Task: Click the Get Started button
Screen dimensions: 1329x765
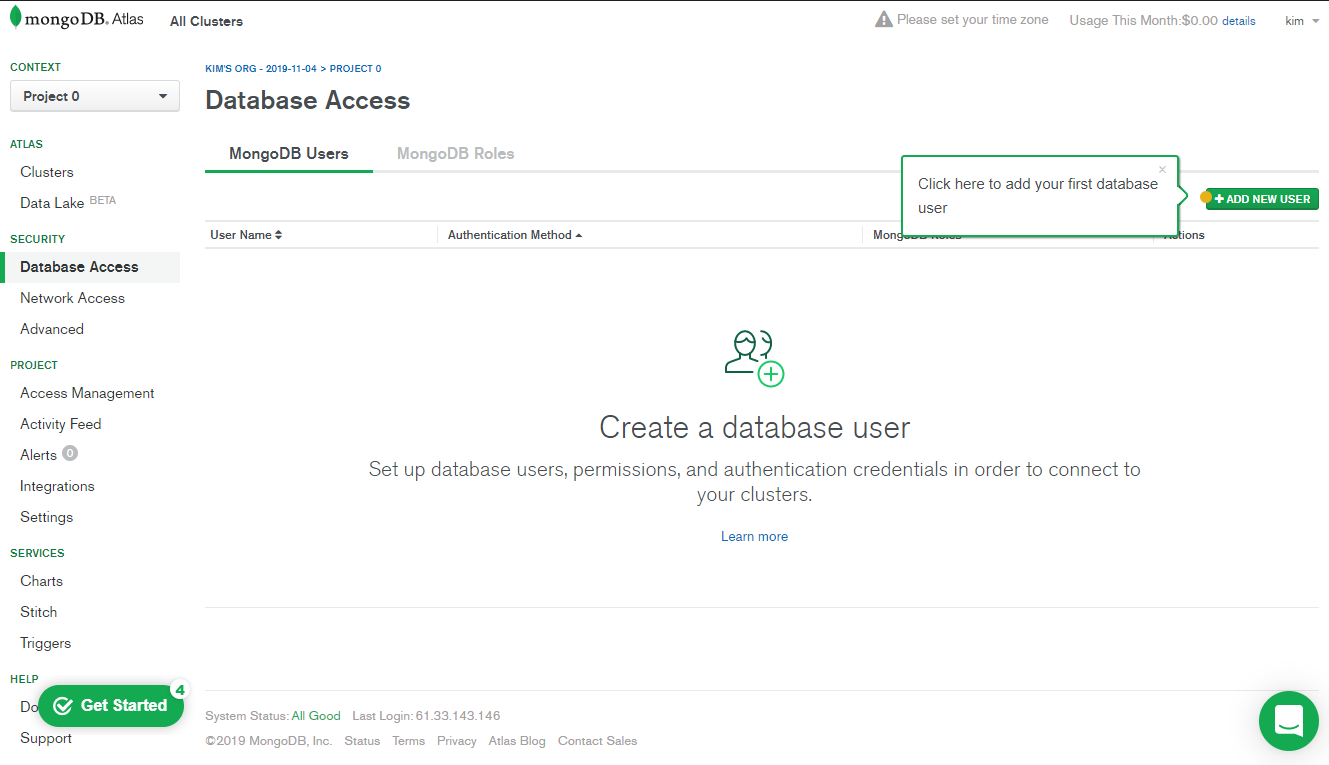Action: click(x=110, y=706)
